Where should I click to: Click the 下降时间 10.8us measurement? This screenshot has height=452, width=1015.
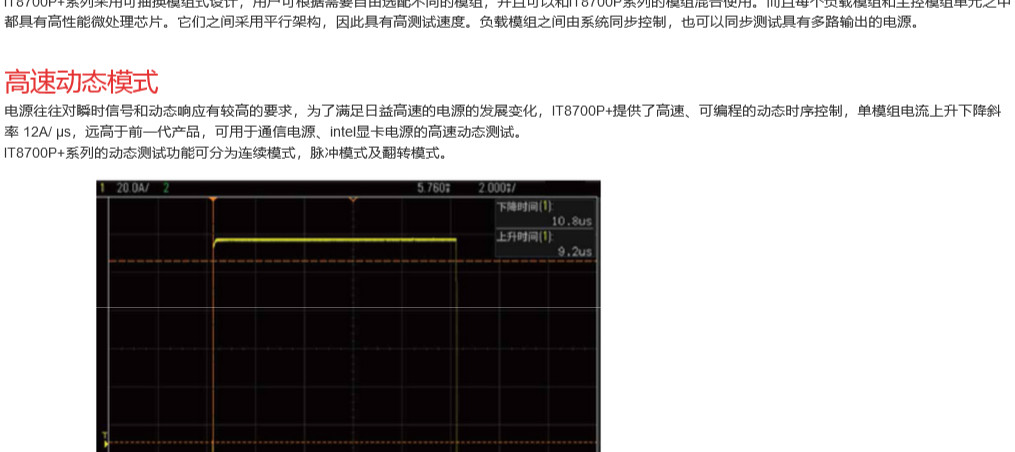[x=545, y=212]
